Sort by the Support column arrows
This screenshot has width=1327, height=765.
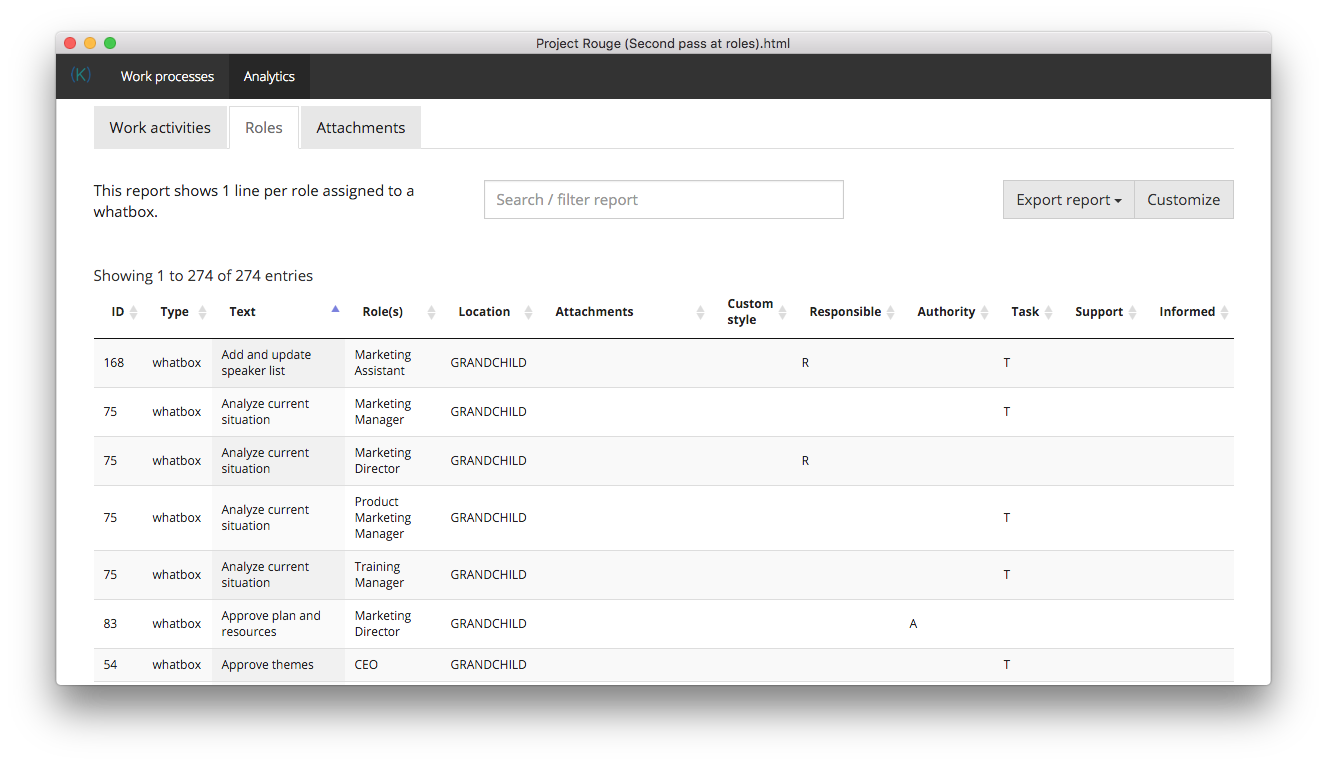(1132, 312)
